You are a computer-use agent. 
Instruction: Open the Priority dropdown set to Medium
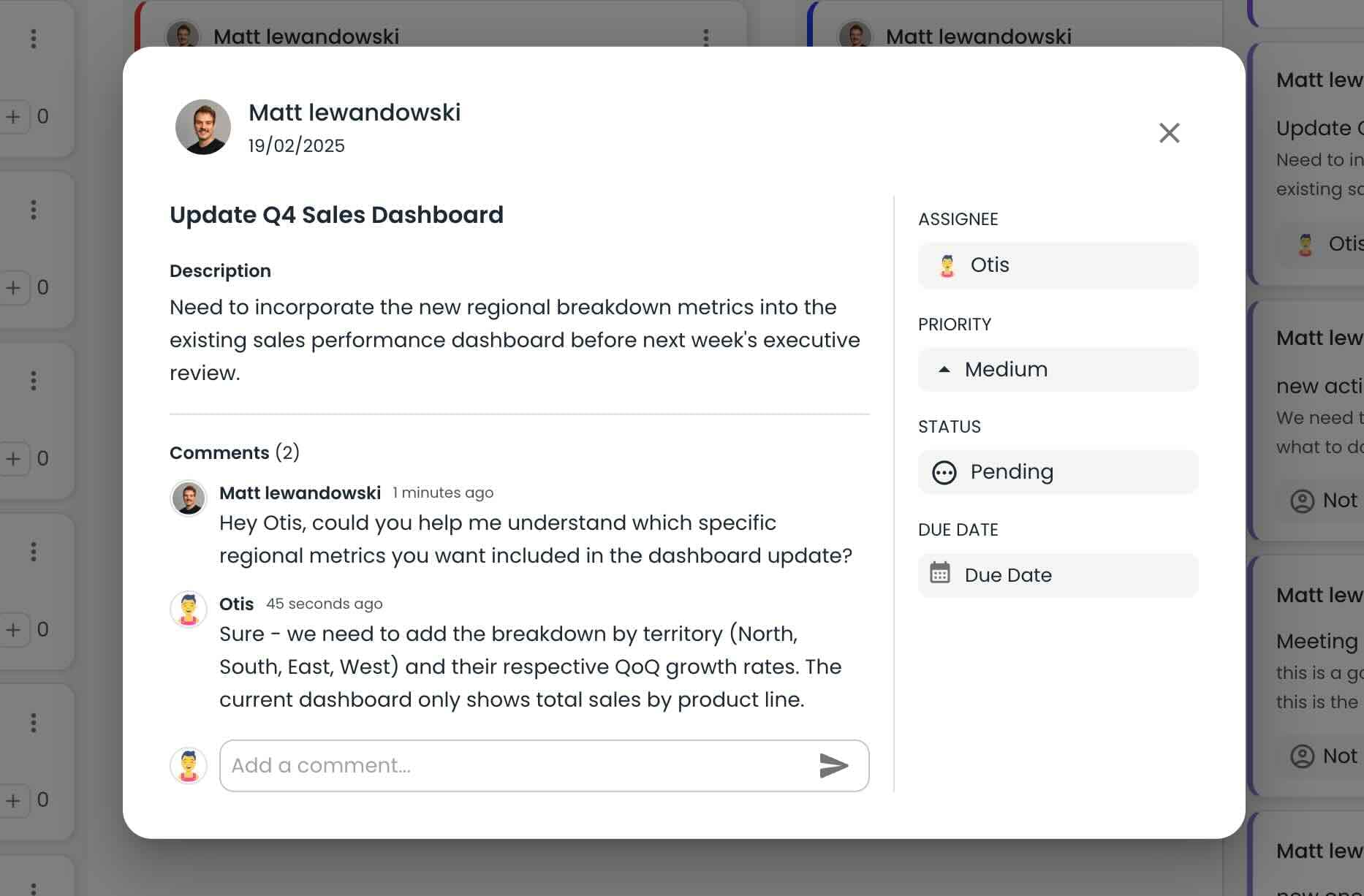(x=1058, y=370)
